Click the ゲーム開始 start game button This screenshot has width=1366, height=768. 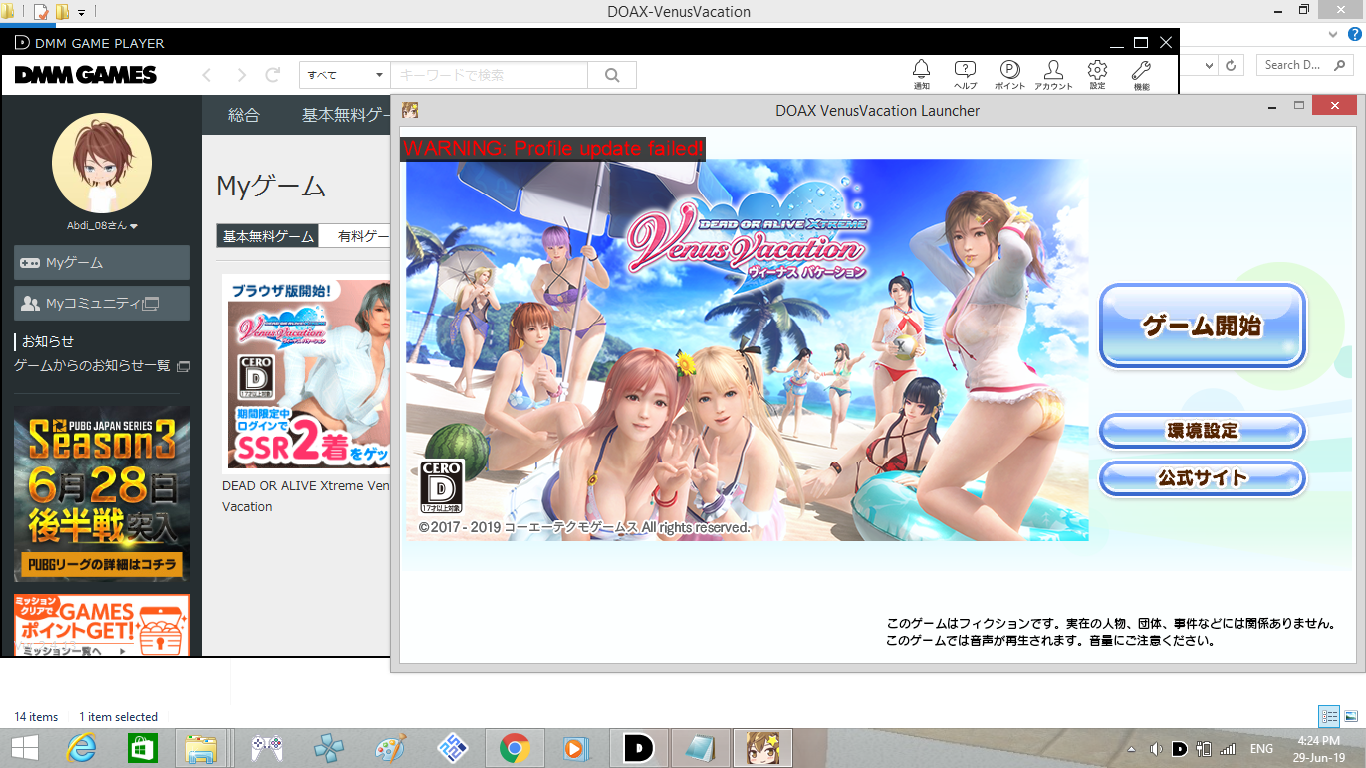(1202, 326)
